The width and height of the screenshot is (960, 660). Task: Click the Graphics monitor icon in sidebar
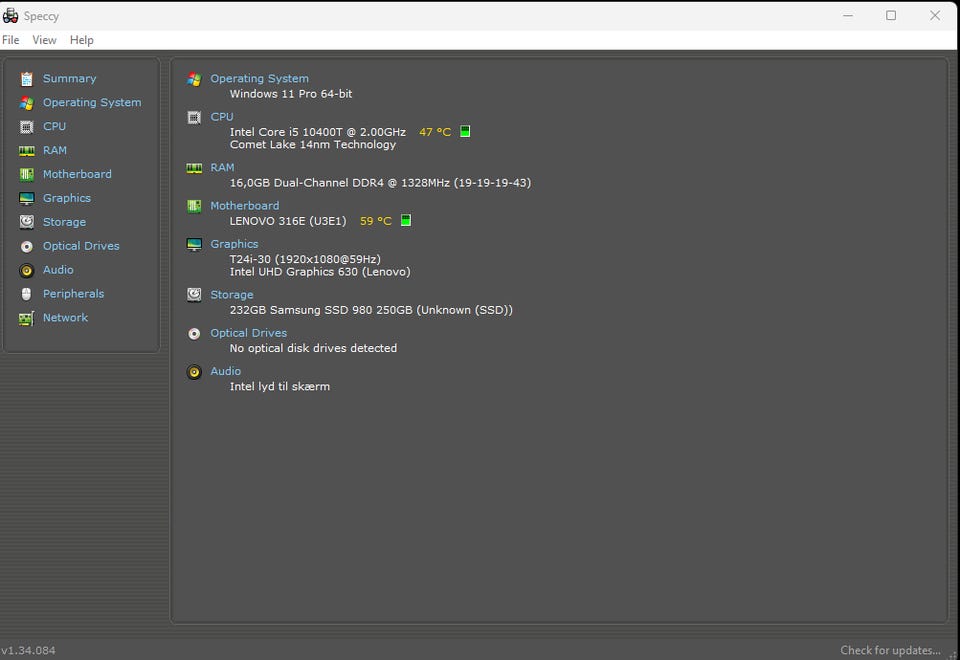(26, 198)
